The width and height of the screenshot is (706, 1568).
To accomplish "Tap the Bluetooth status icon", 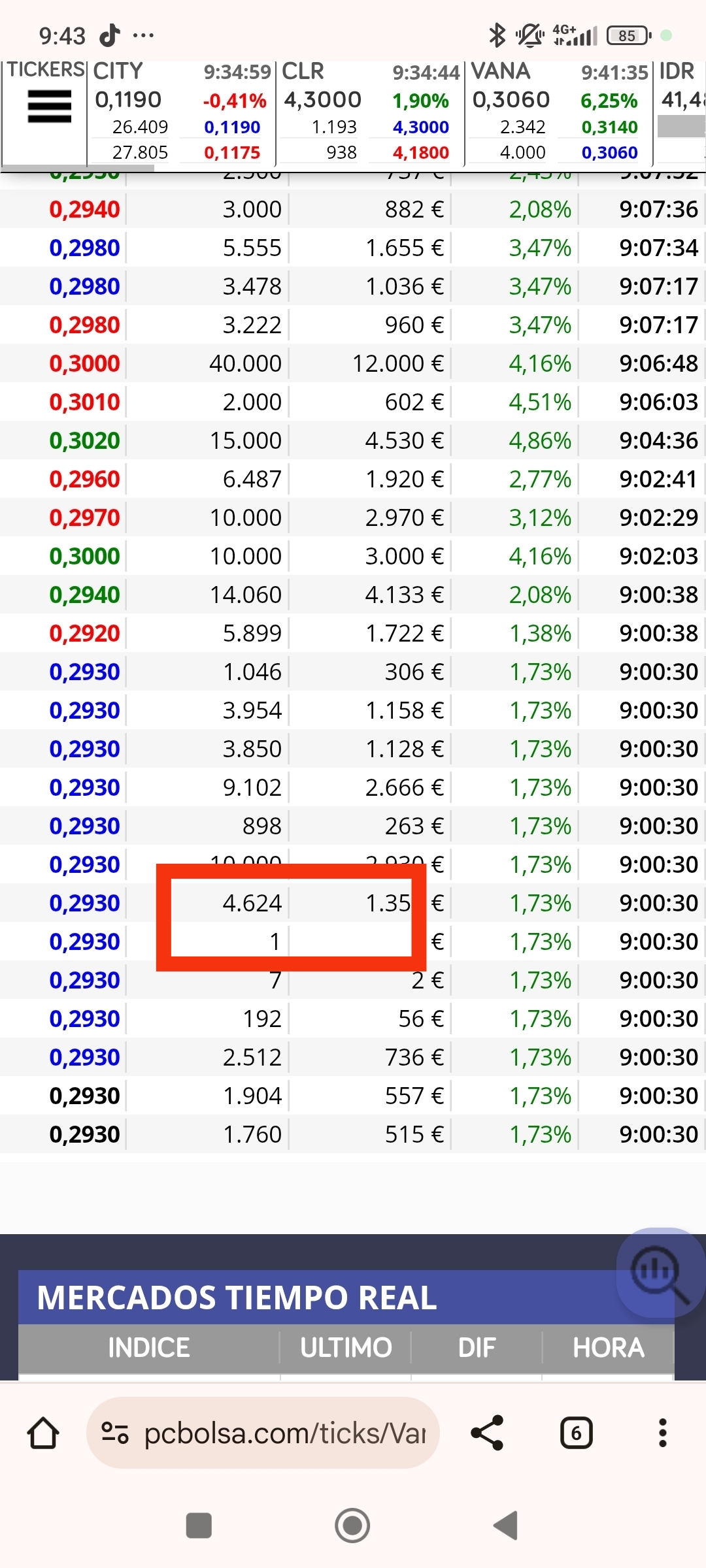I will [497, 35].
